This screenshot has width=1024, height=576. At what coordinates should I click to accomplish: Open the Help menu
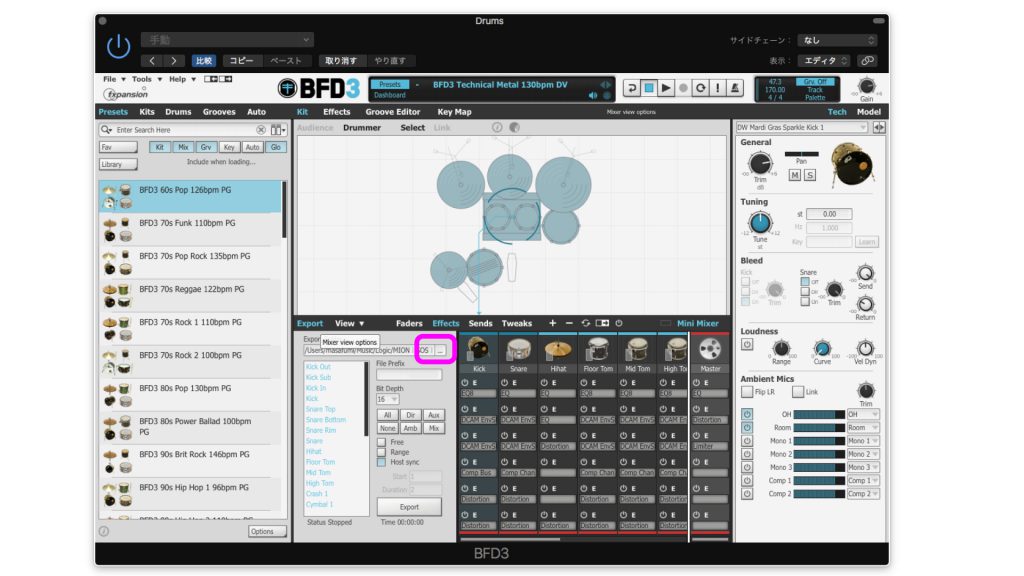[182, 79]
